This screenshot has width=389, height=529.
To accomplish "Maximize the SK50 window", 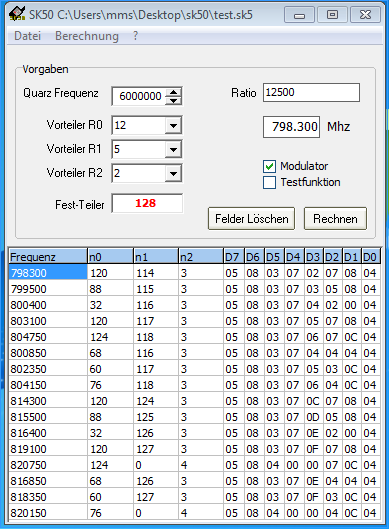I will (332, 15).
